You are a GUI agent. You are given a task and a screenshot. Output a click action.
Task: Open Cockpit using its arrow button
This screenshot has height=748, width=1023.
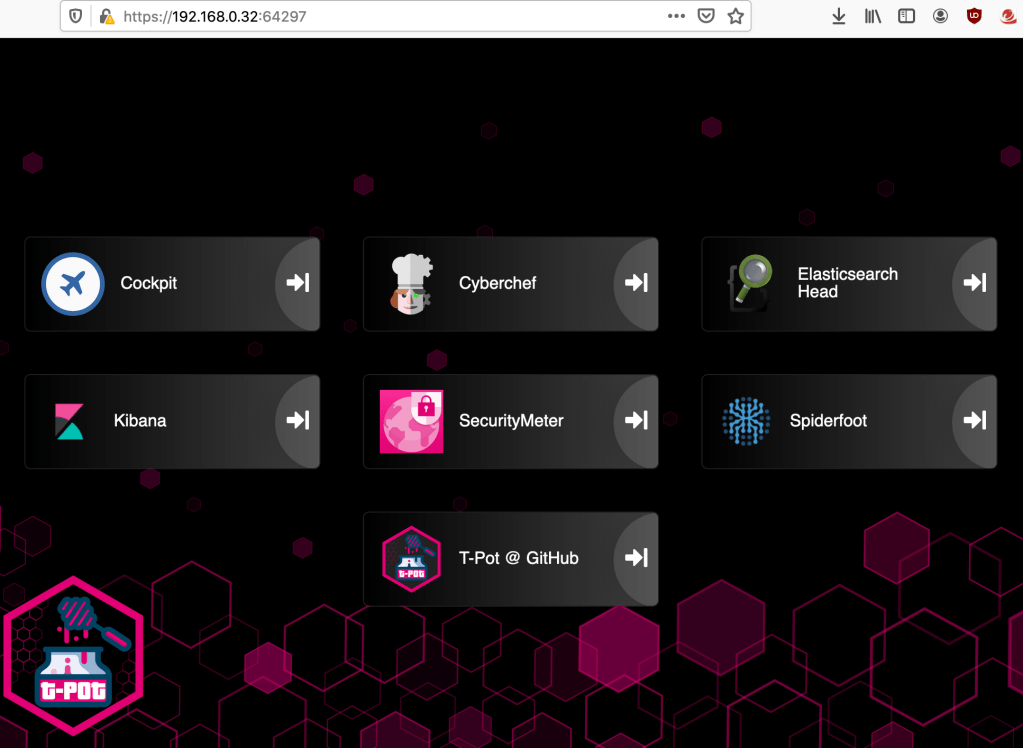pos(298,283)
